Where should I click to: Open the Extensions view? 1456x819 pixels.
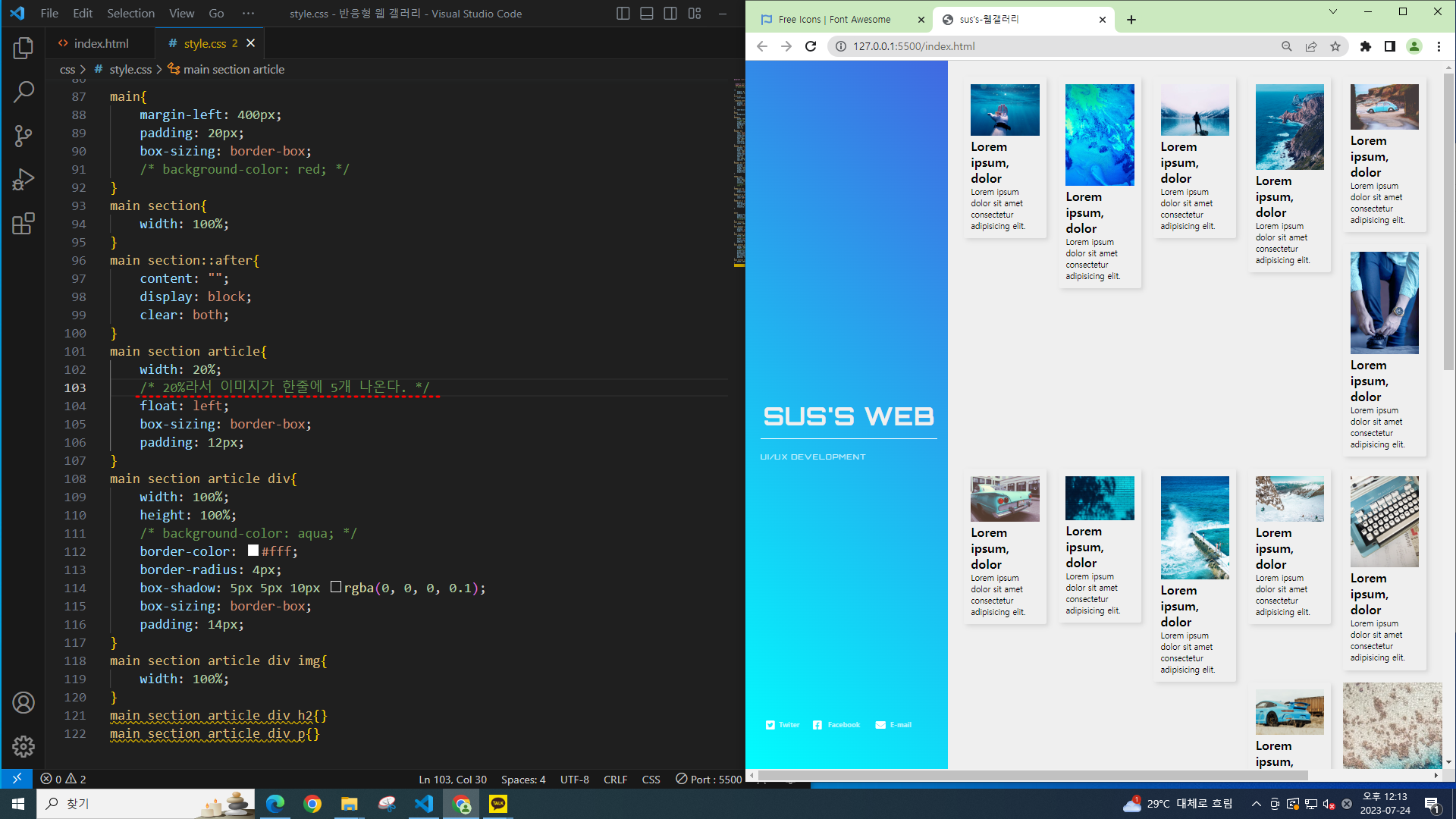coord(24,224)
